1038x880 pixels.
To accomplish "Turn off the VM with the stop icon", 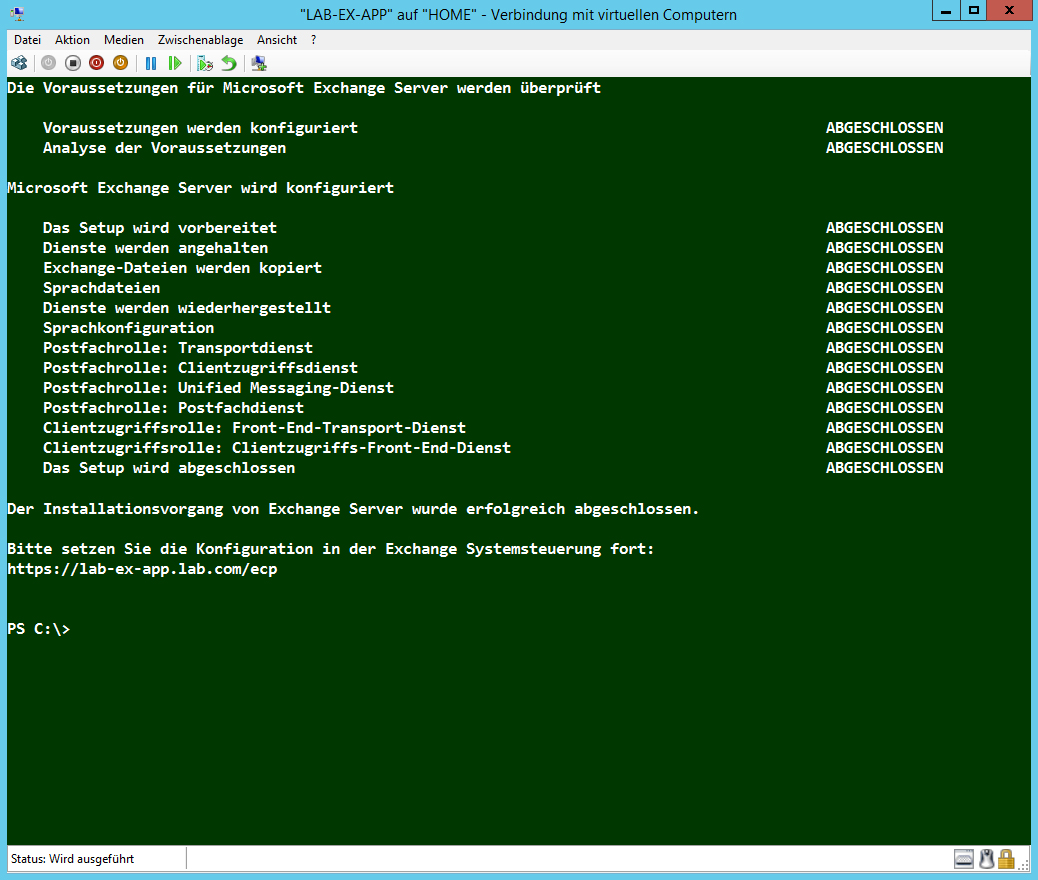I will [x=72, y=63].
